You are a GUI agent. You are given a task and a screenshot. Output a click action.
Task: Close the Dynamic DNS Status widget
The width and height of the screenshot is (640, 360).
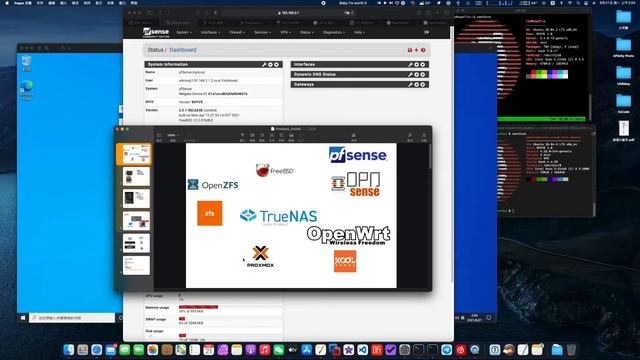tap(423, 74)
